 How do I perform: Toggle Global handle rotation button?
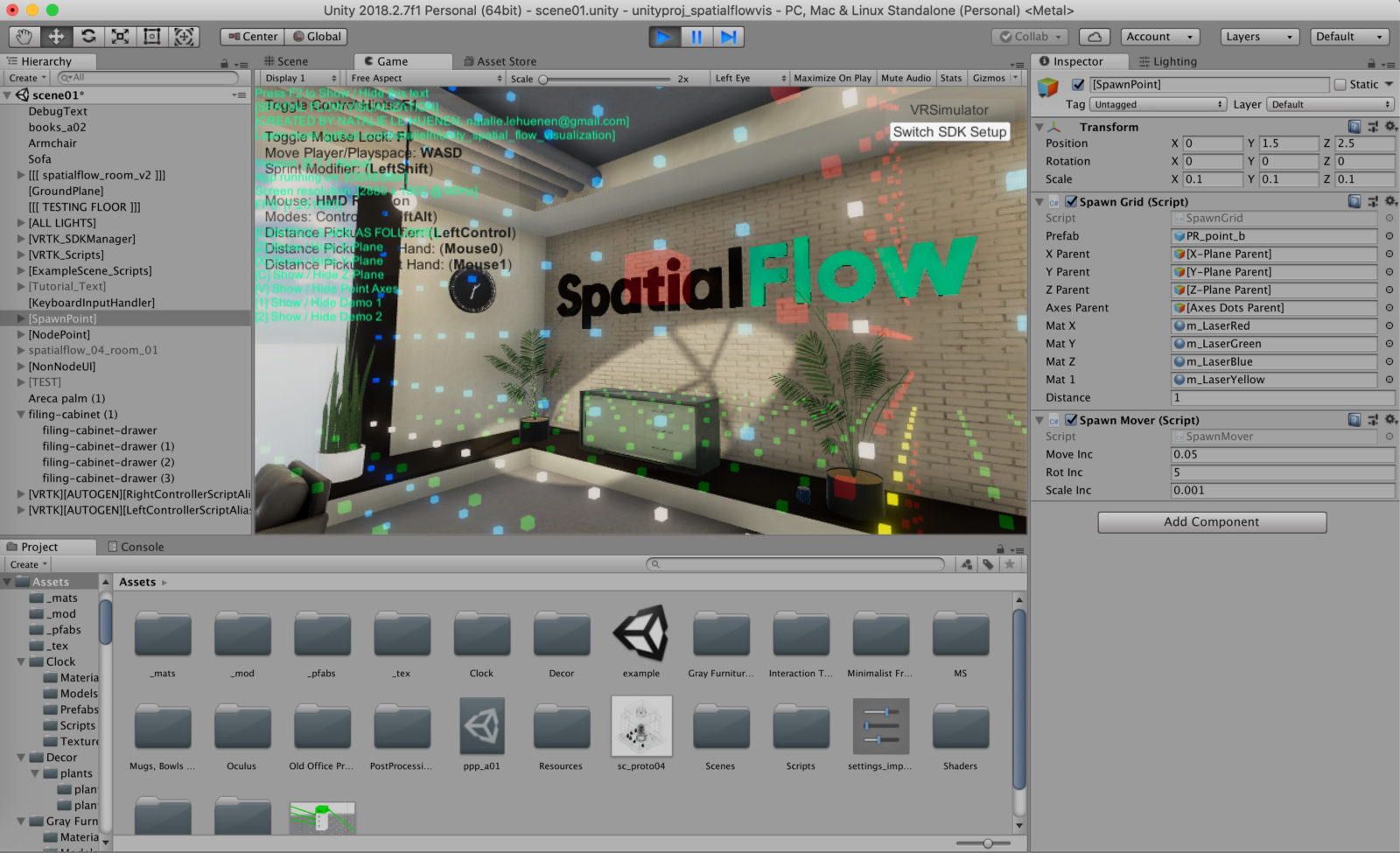pyautogui.click(x=317, y=37)
